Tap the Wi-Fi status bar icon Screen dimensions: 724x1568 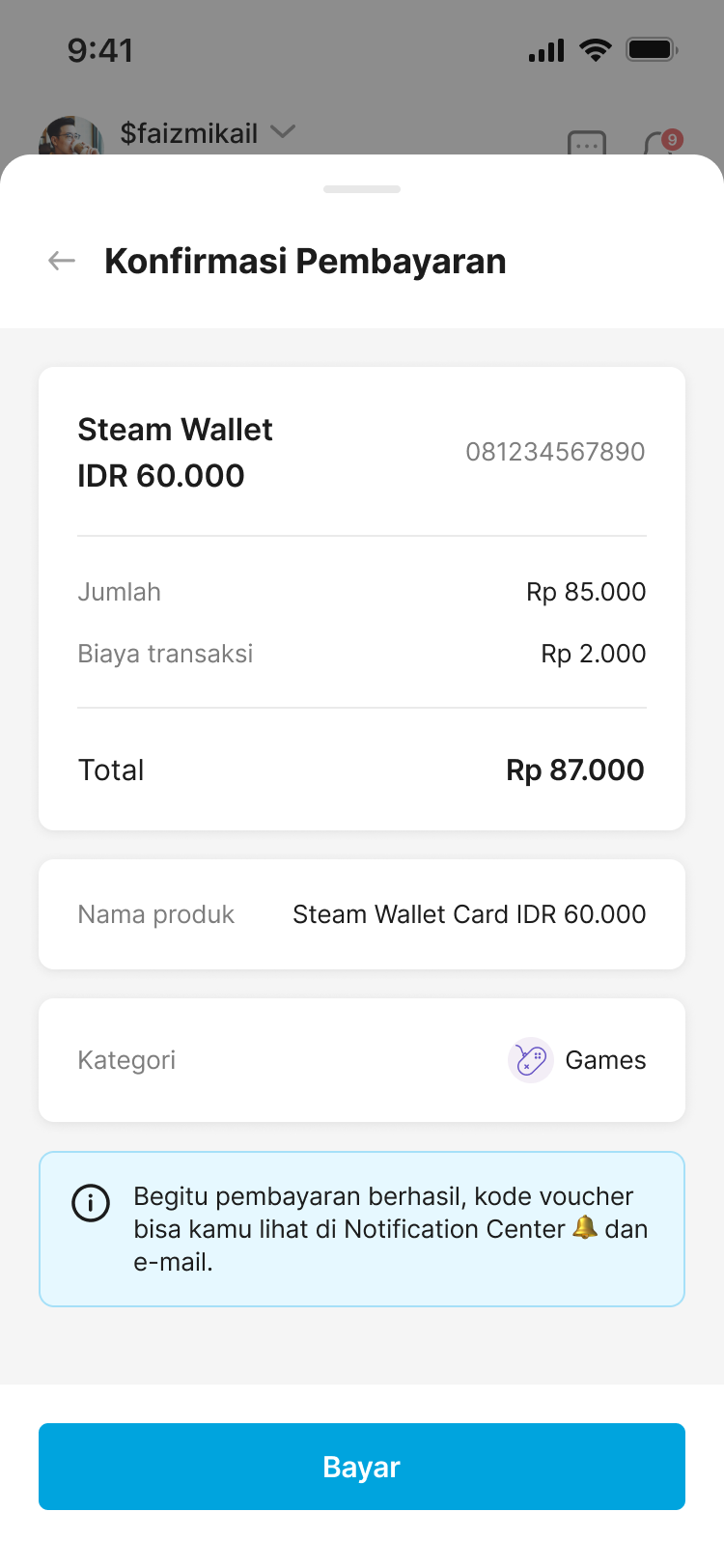point(596,50)
